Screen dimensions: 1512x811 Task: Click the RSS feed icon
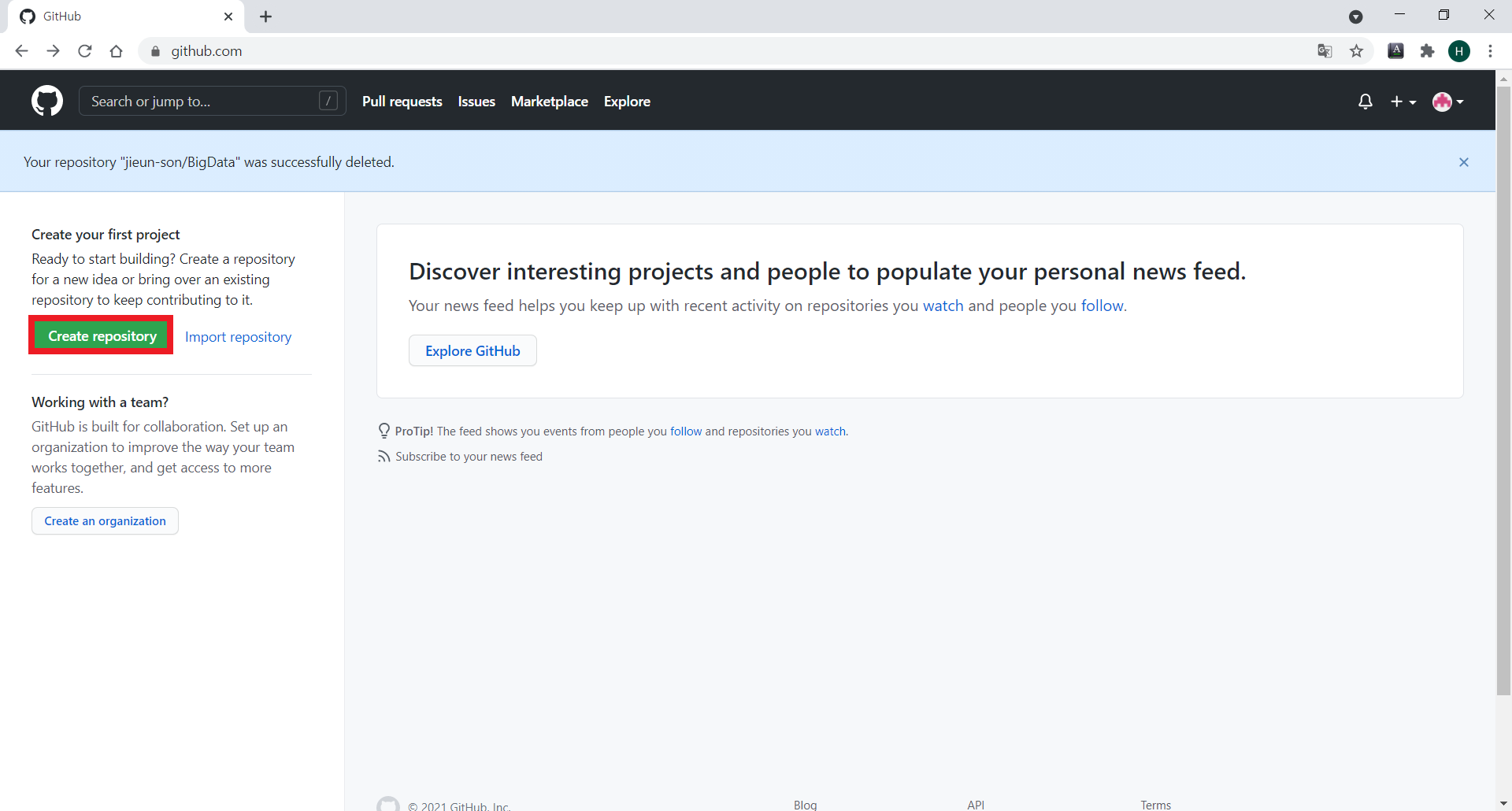(x=384, y=457)
